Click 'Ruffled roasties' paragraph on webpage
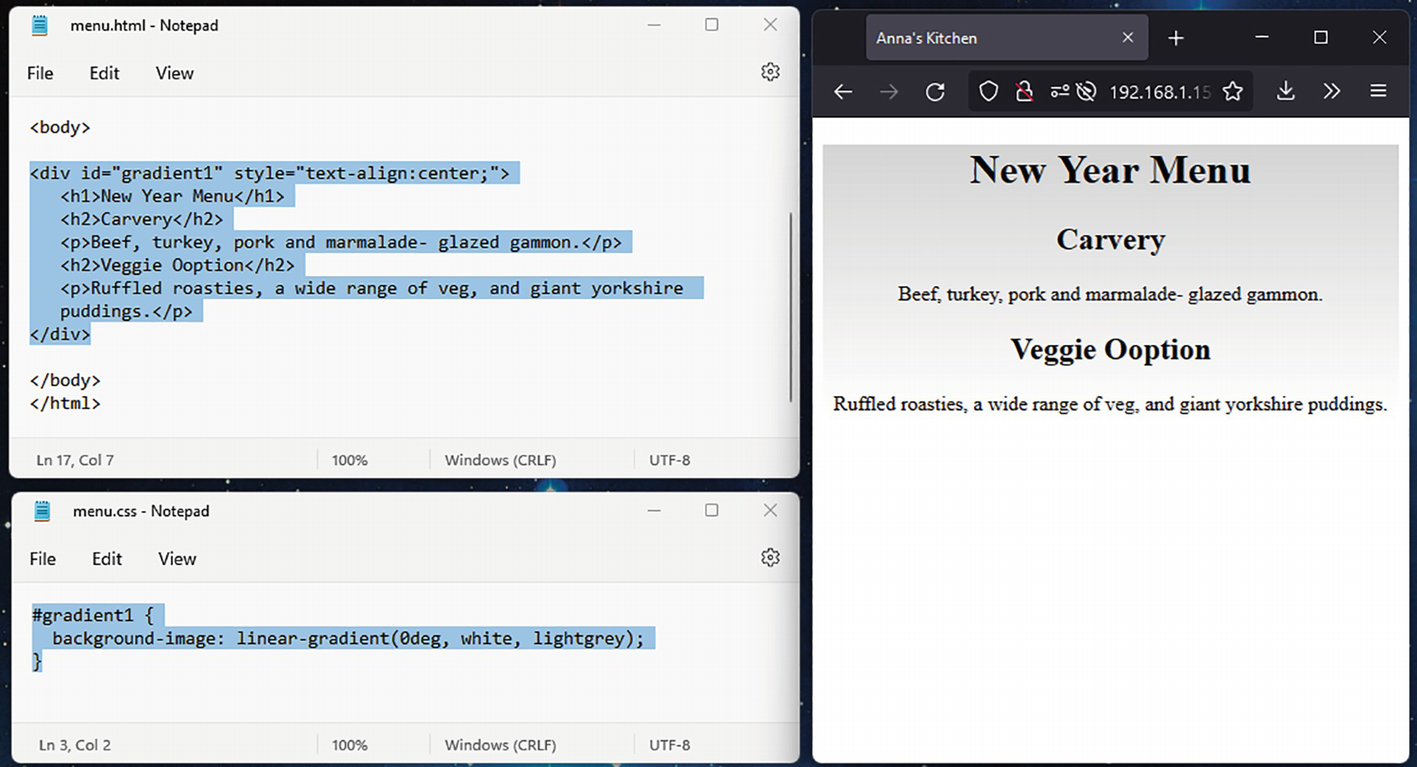This screenshot has width=1417, height=767. 1110,405
